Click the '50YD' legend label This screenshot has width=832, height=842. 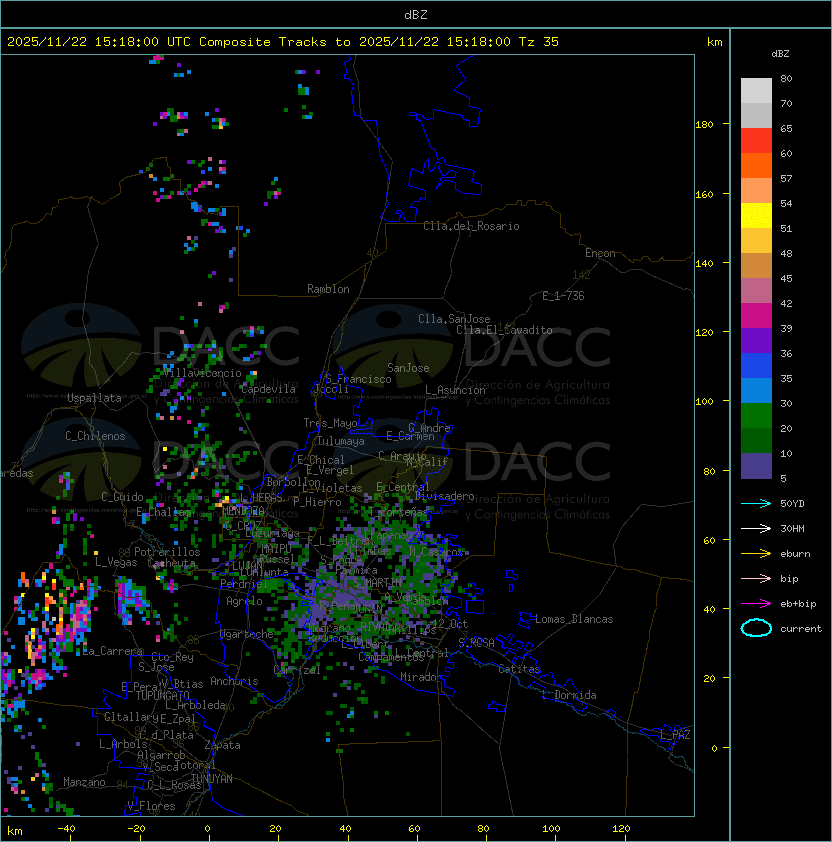click(x=792, y=504)
